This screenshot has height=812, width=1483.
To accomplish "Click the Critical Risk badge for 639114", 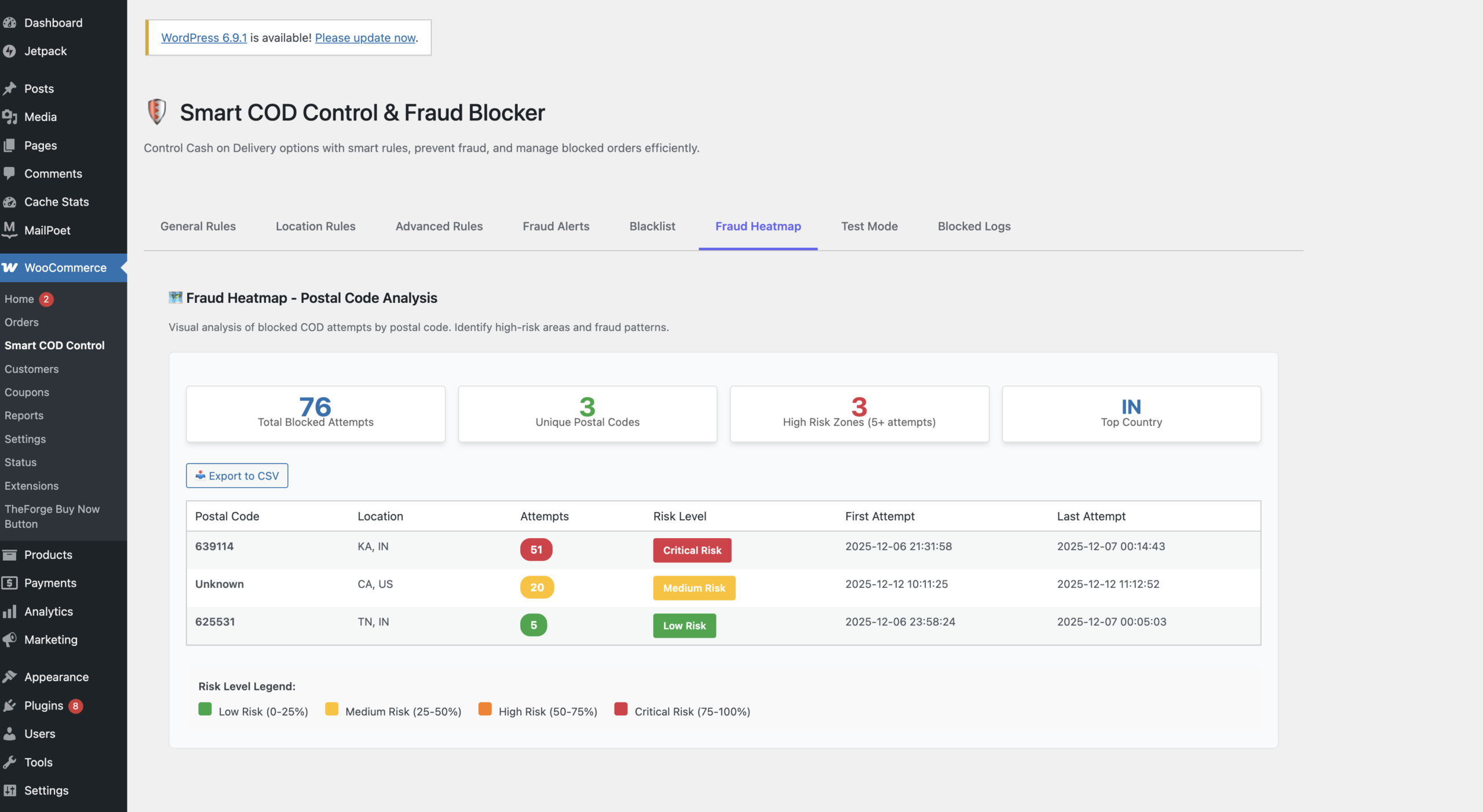I will click(692, 550).
